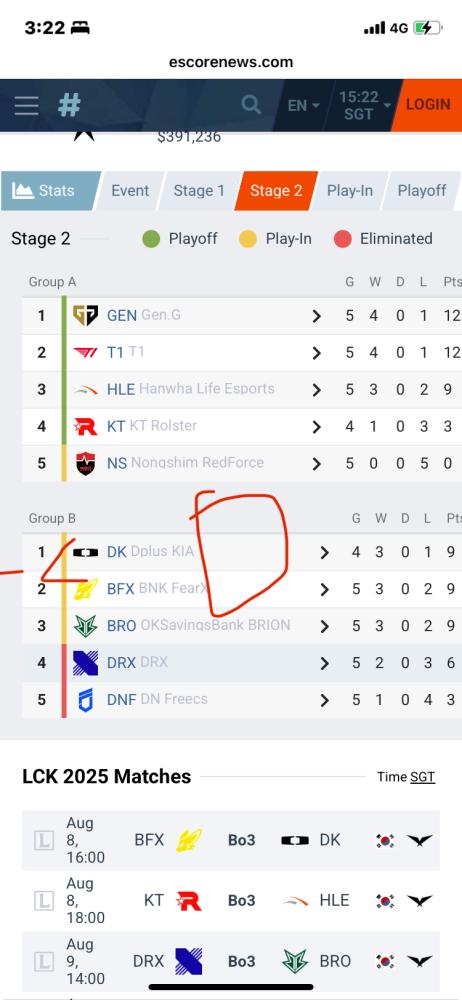
Task: Open the search magnifier icon
Action: [251, 105]
